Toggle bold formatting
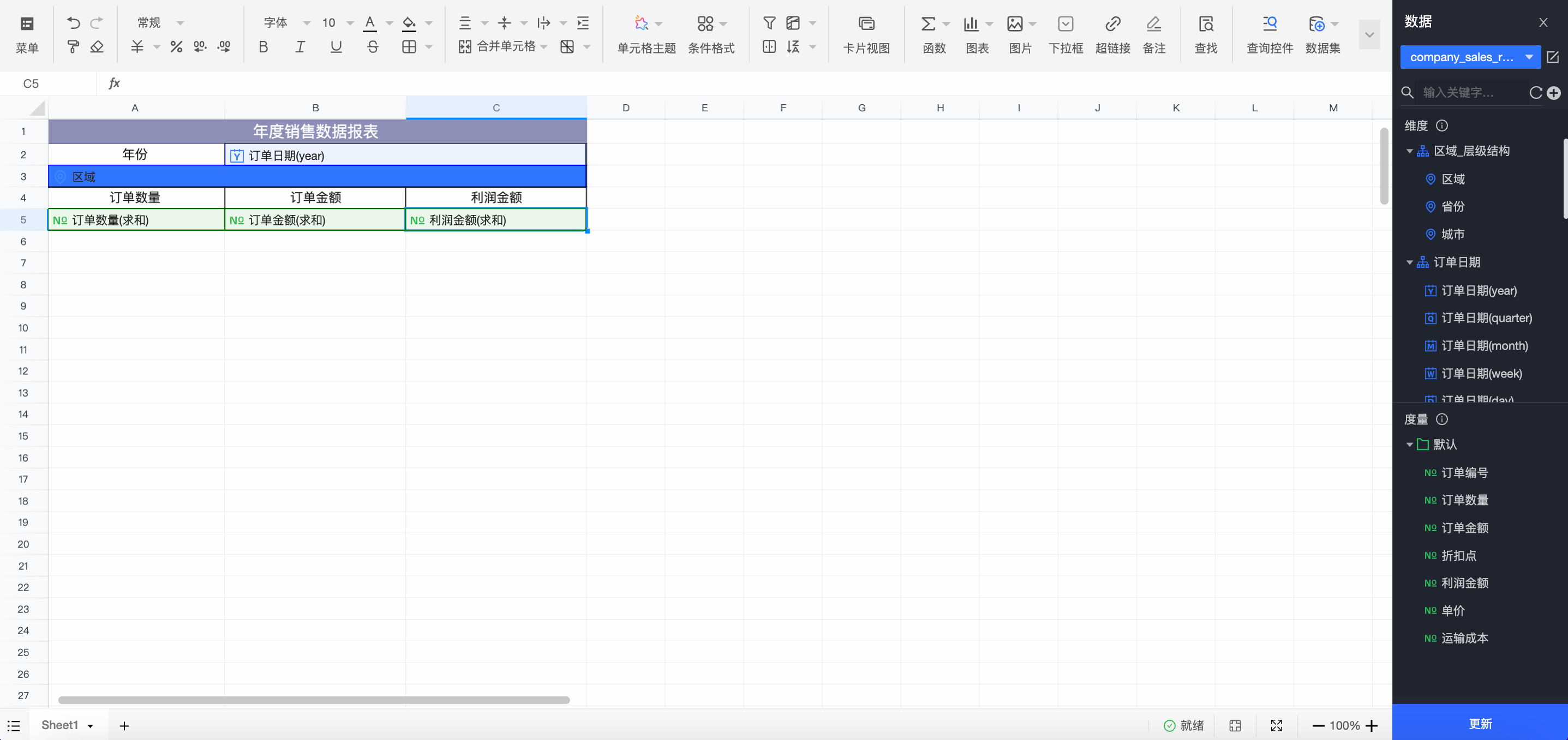The height and width of the screenshot is (740, 1568). coord(263,47)
